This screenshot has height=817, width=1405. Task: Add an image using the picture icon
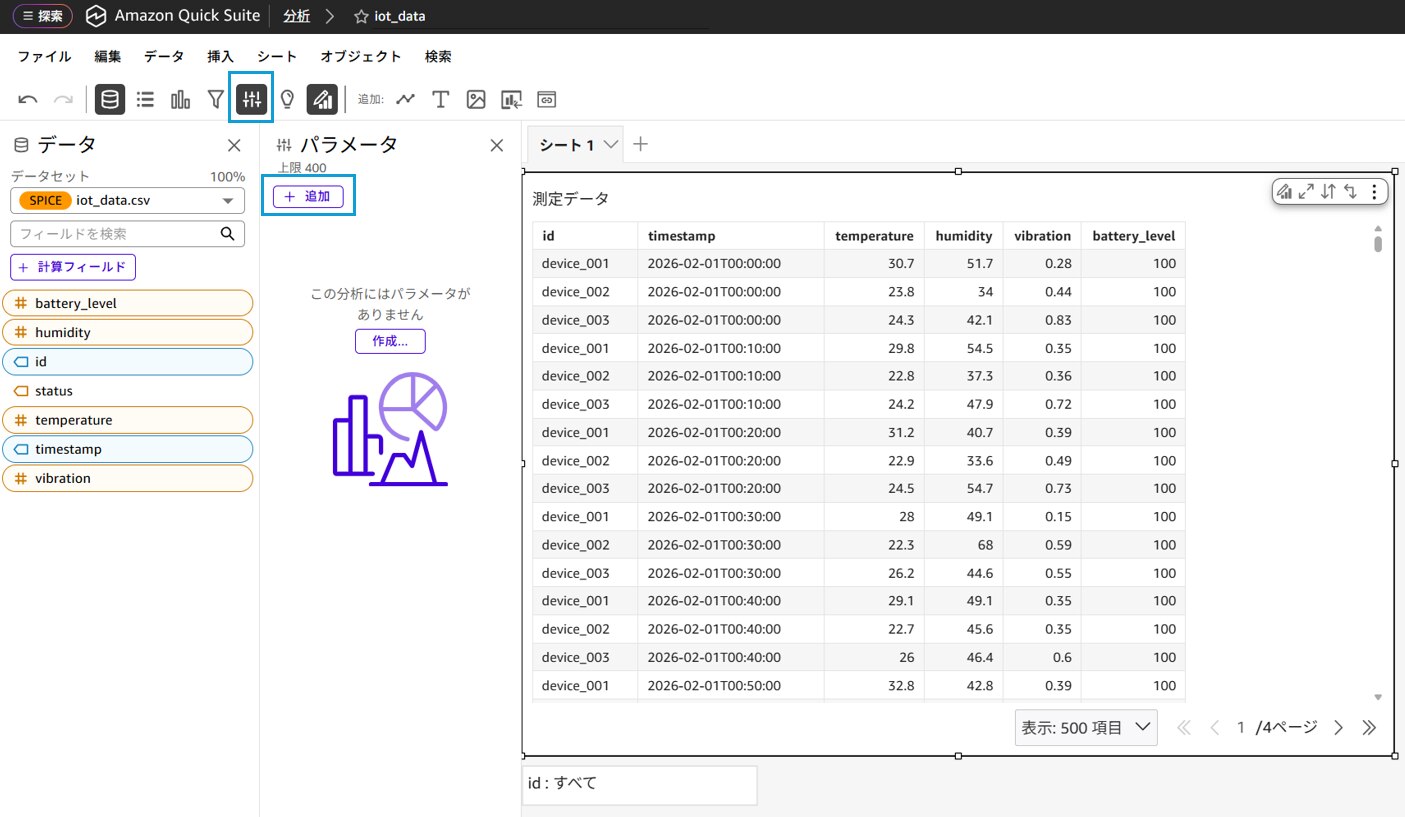coord(476,99)
